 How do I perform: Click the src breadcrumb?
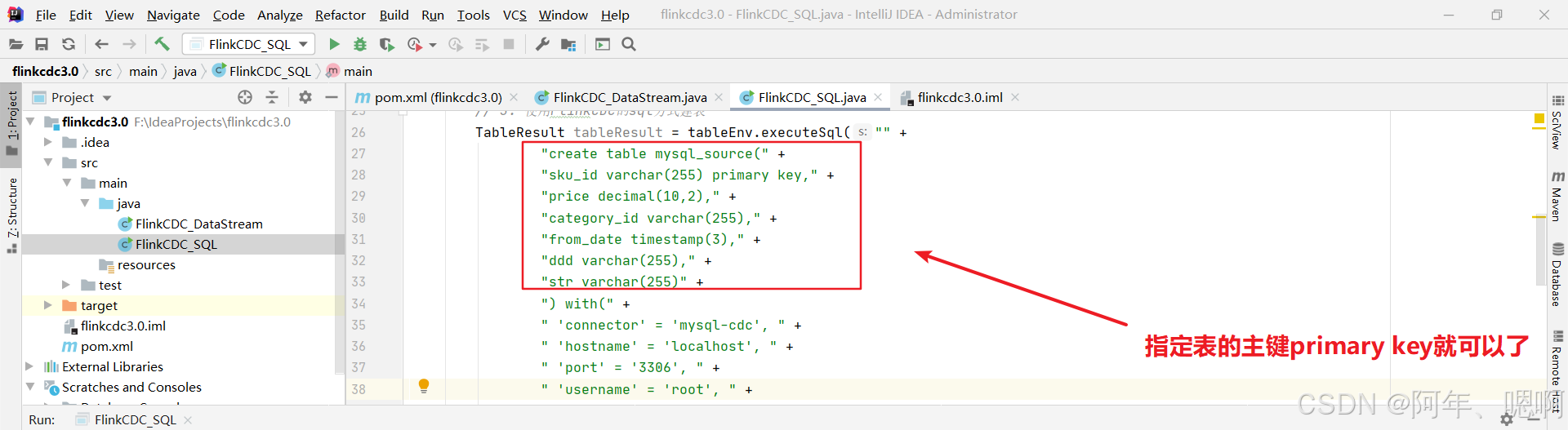click(x=103, y=71)
